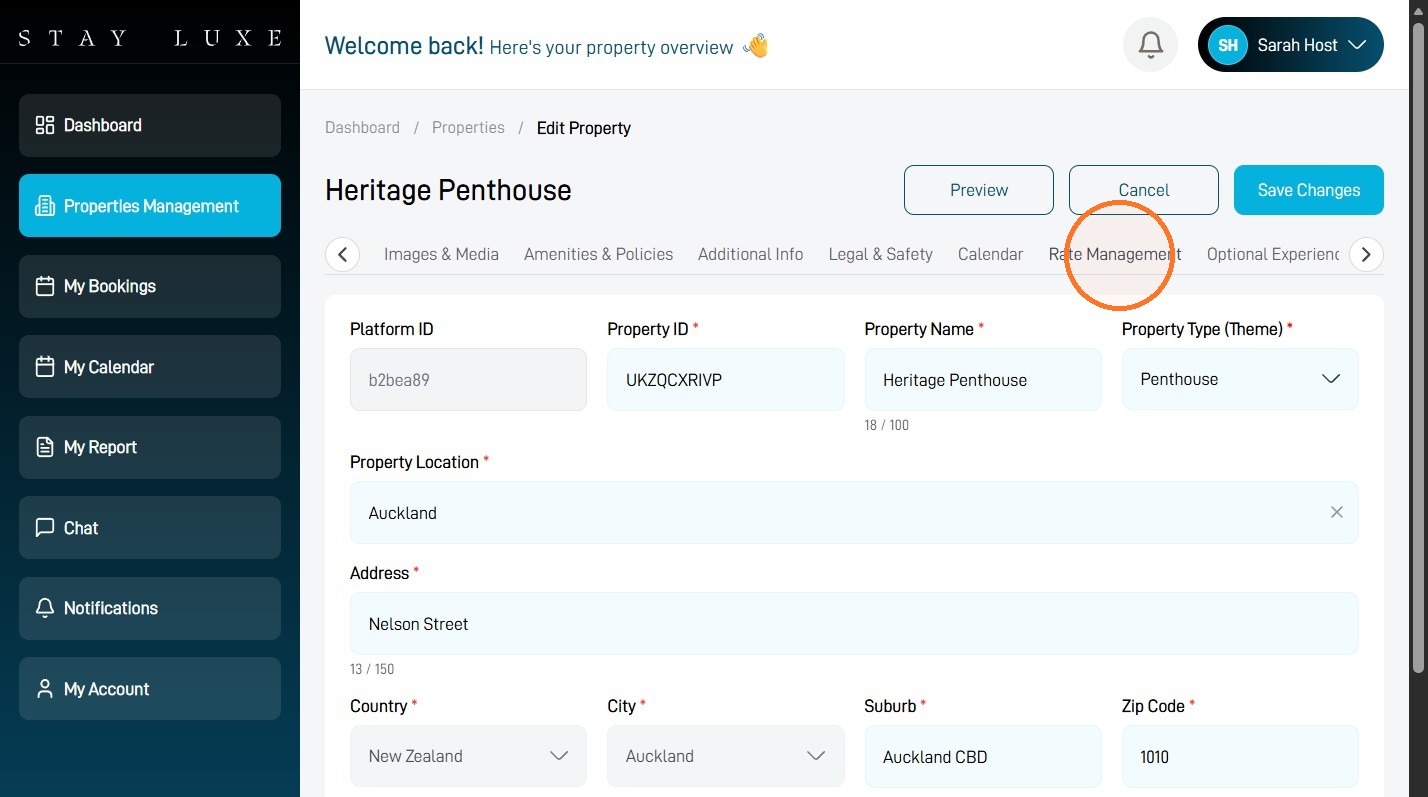
Task: Switch to the Amenities & Policies tab
Action: click(x=598, y=254)
